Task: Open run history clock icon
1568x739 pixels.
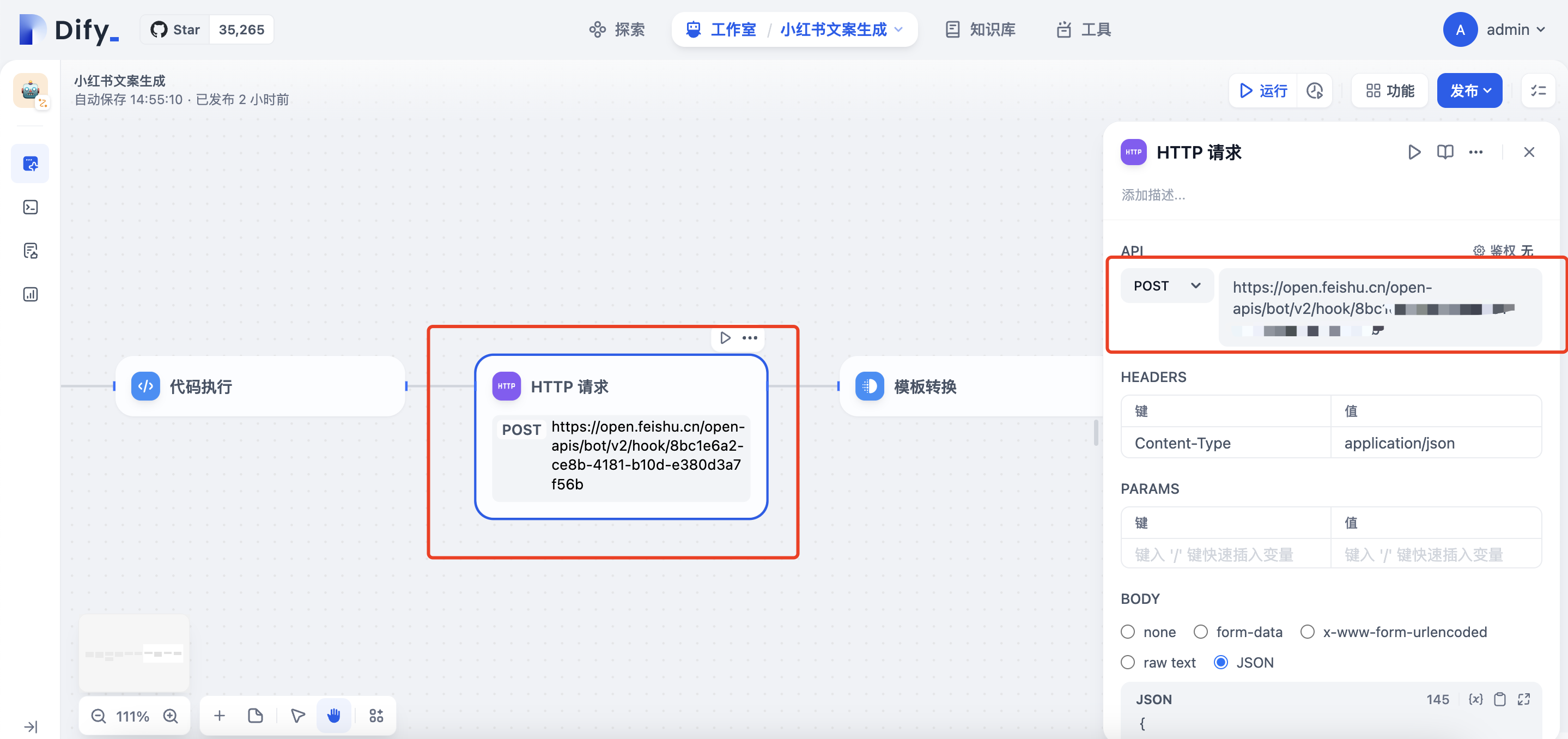Action: click(1315, 90)
